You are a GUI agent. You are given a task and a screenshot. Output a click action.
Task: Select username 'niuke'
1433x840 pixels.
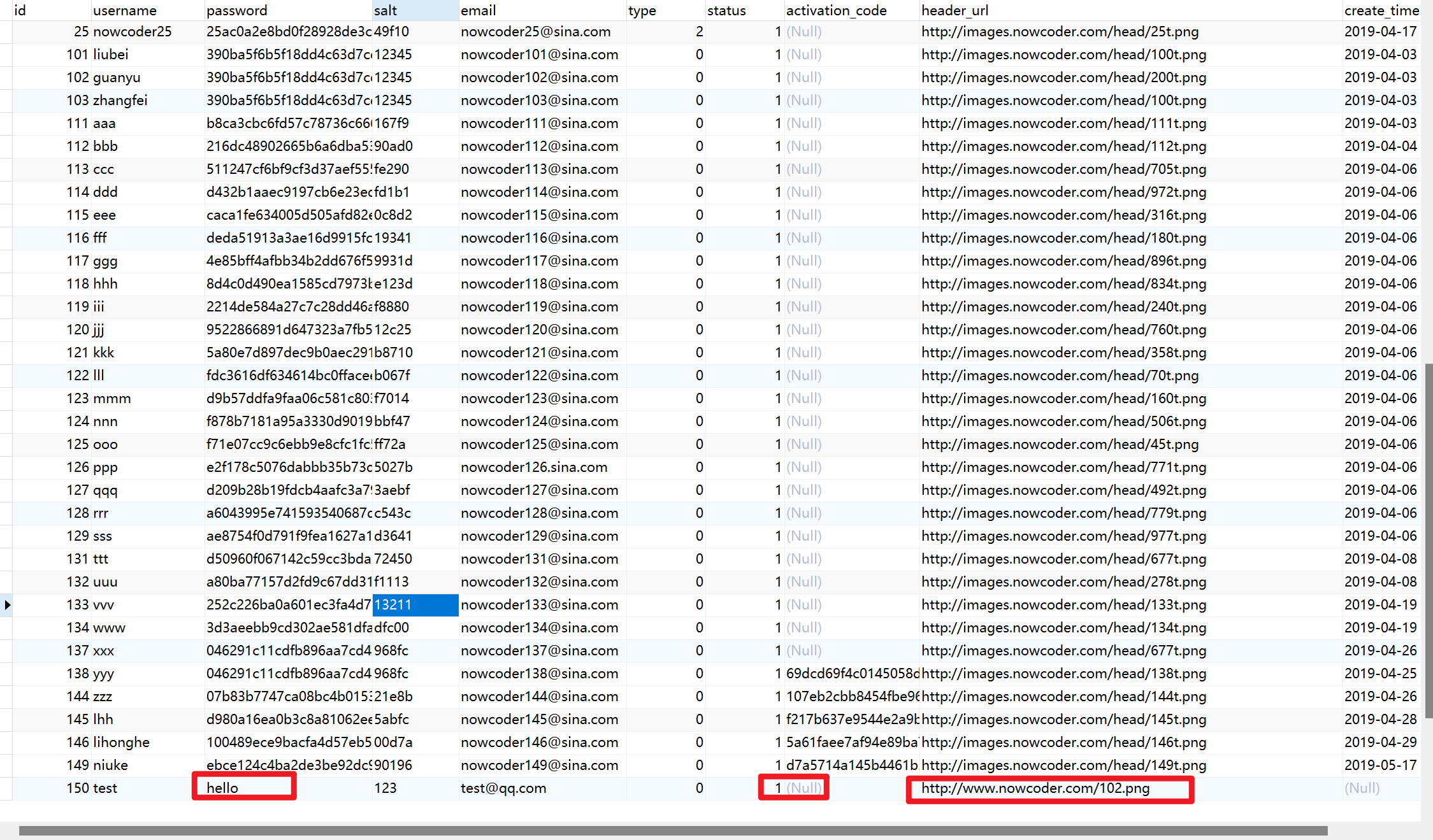[x=111, y=765]
